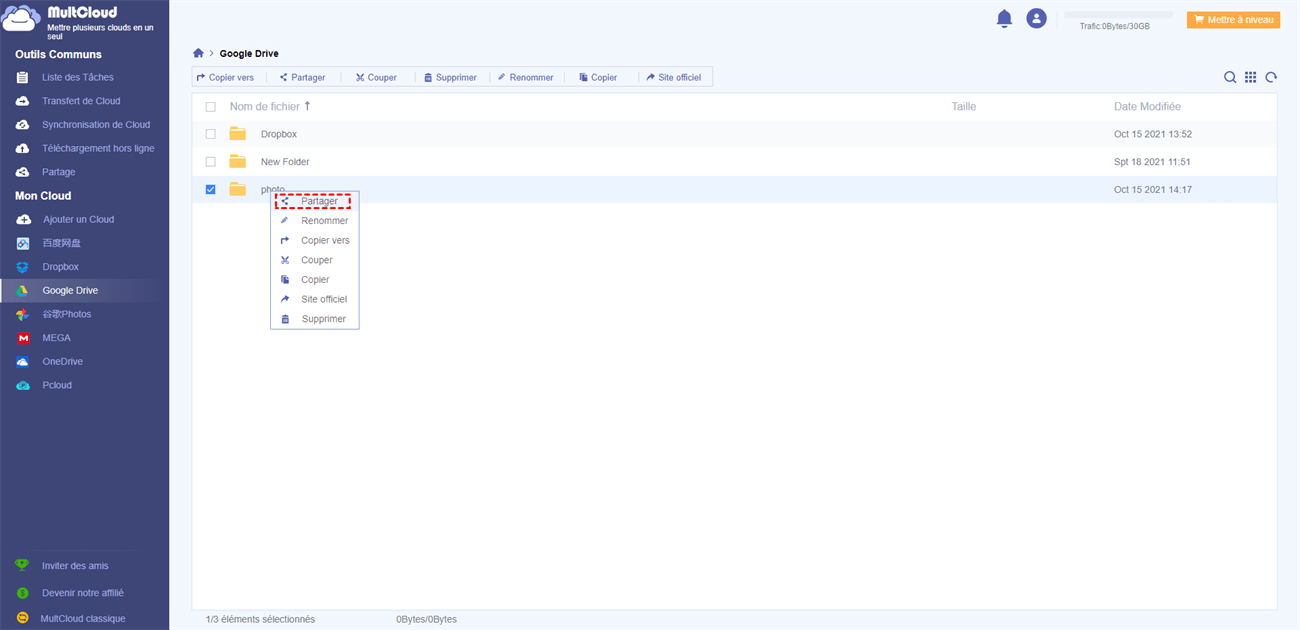Choose Couper in context menu
Screen dimensions: 1300x630
[314, 260]
